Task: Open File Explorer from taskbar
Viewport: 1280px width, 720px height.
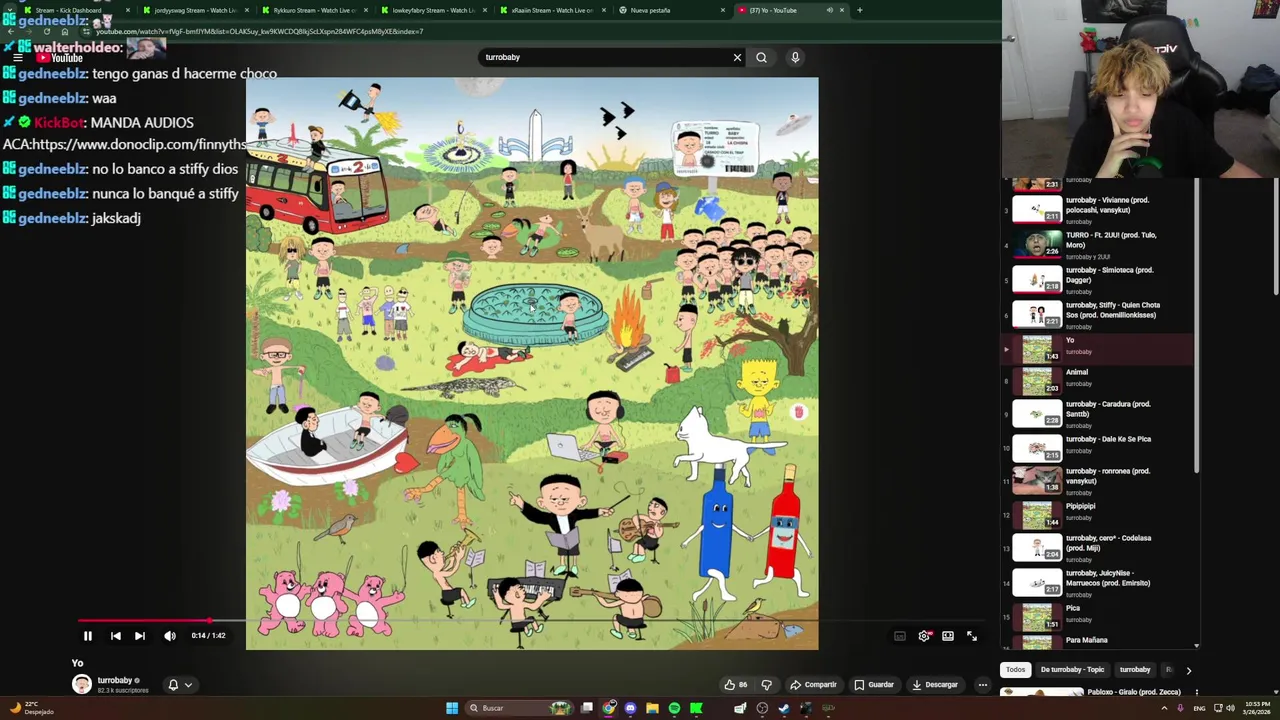Action: (652, 708)
